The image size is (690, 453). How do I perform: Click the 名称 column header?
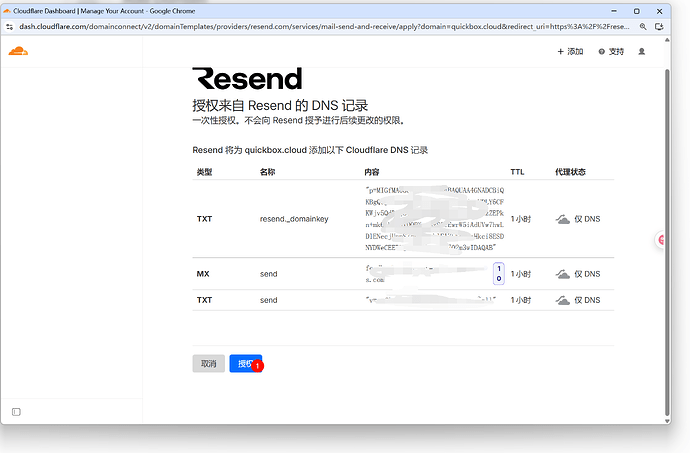point(268,172)
